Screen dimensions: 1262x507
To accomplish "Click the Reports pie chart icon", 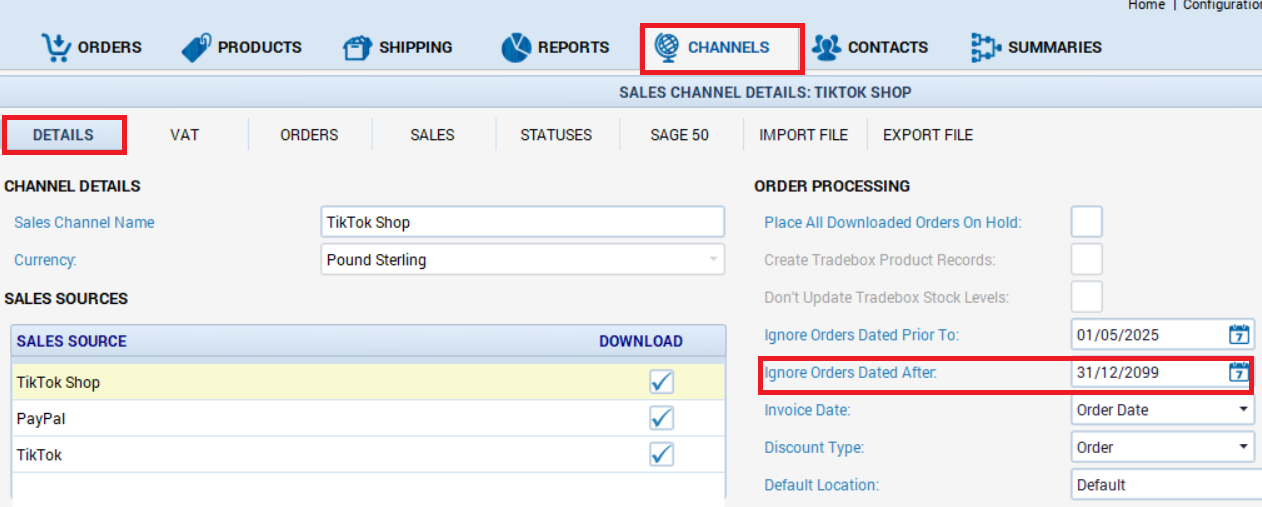I will 516,47.
